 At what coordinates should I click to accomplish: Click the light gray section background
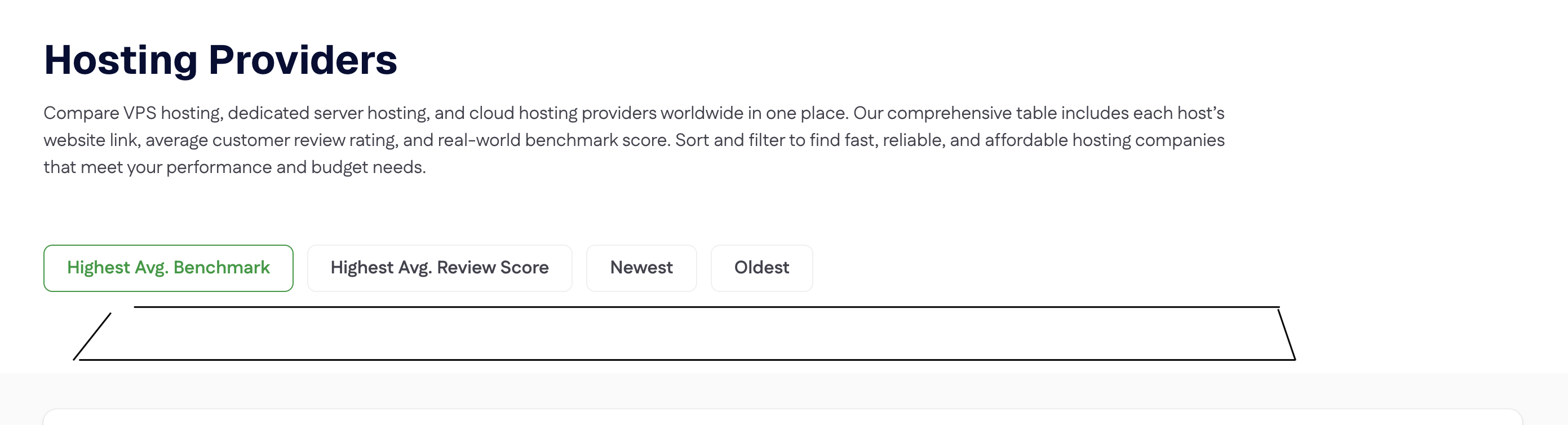point(783,390)
